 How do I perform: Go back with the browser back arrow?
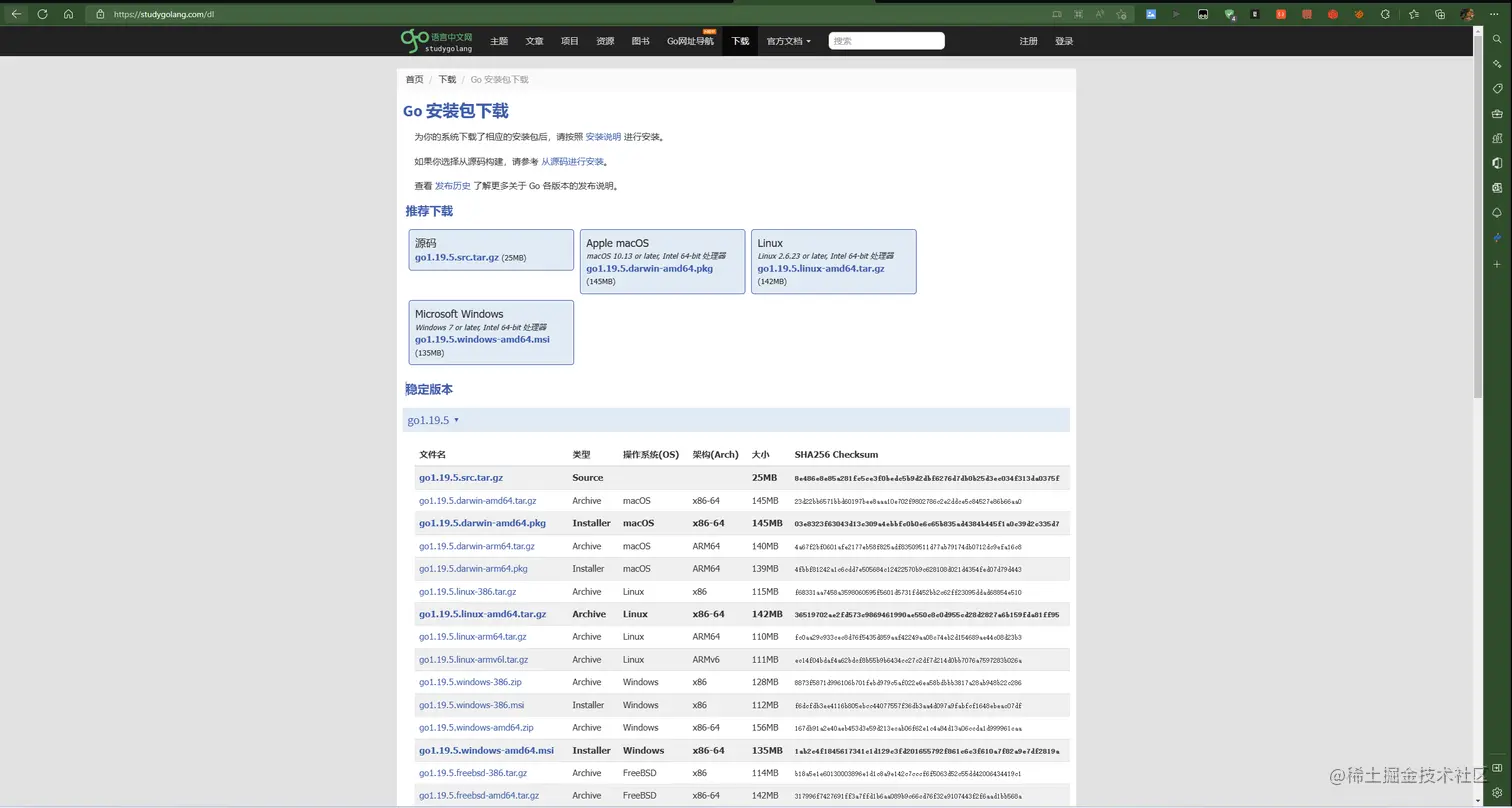[16, 14]
